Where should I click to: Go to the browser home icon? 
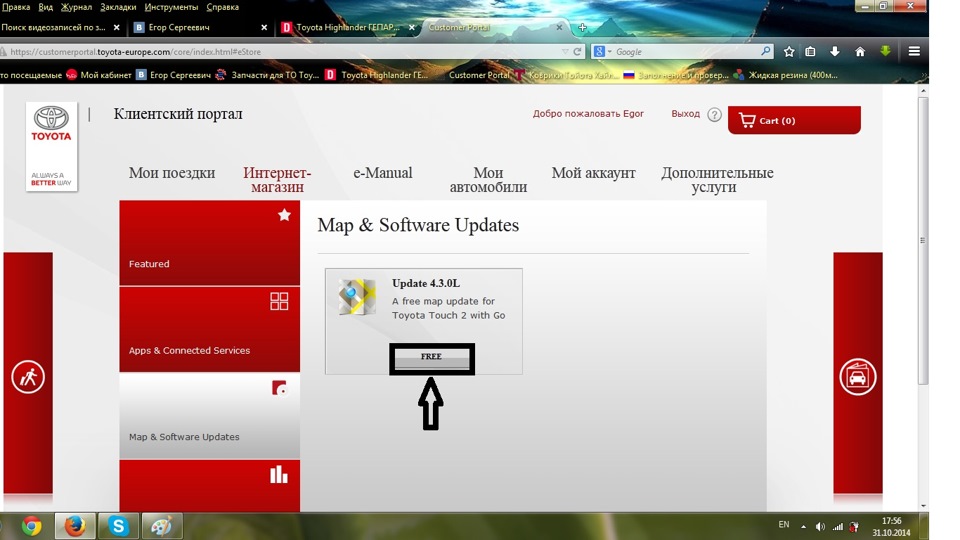pos(860,52)
